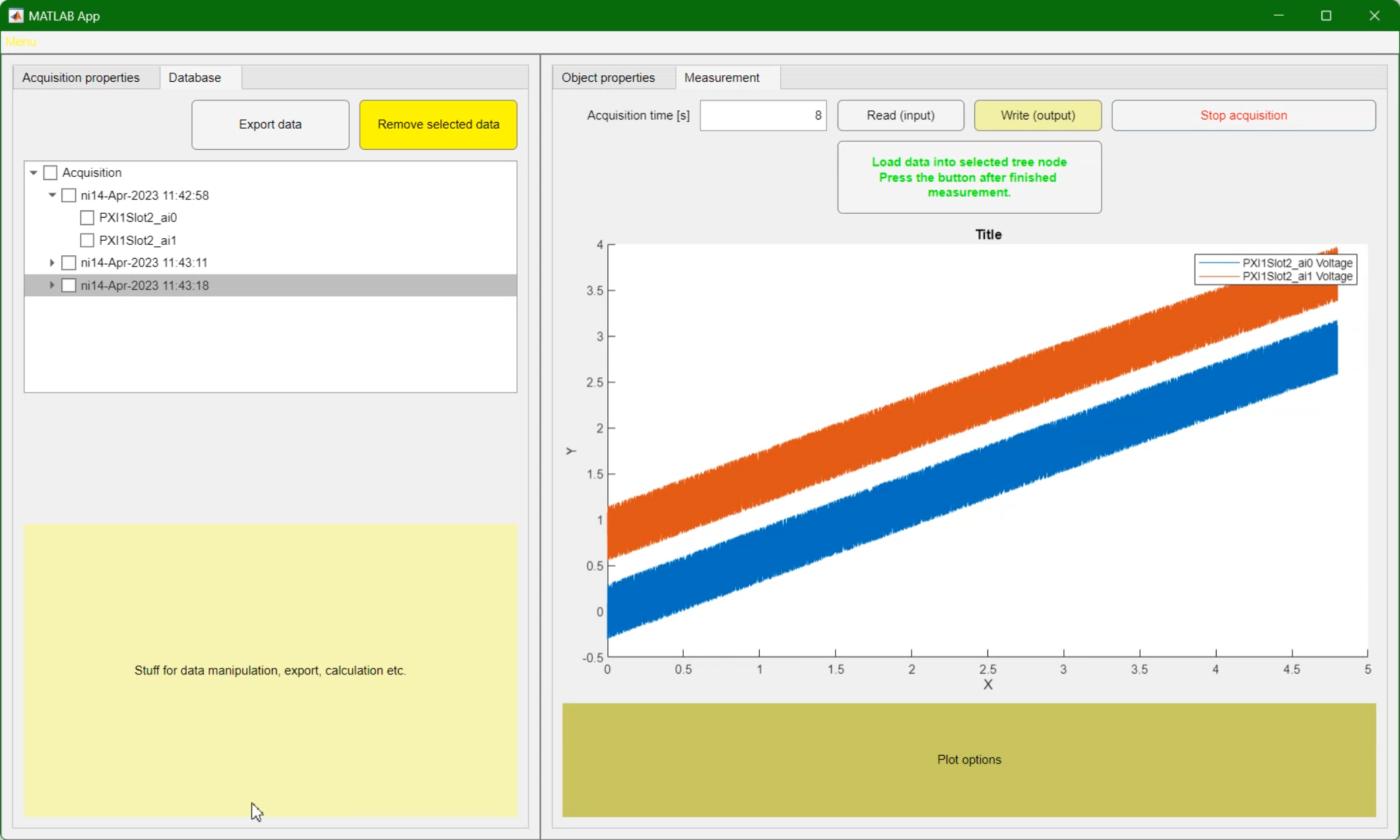The height and width of the screenshot is (840, 1400).
Task: Check the PXI1Slot2_ai1 checkbox
Action: click(86, 240)
